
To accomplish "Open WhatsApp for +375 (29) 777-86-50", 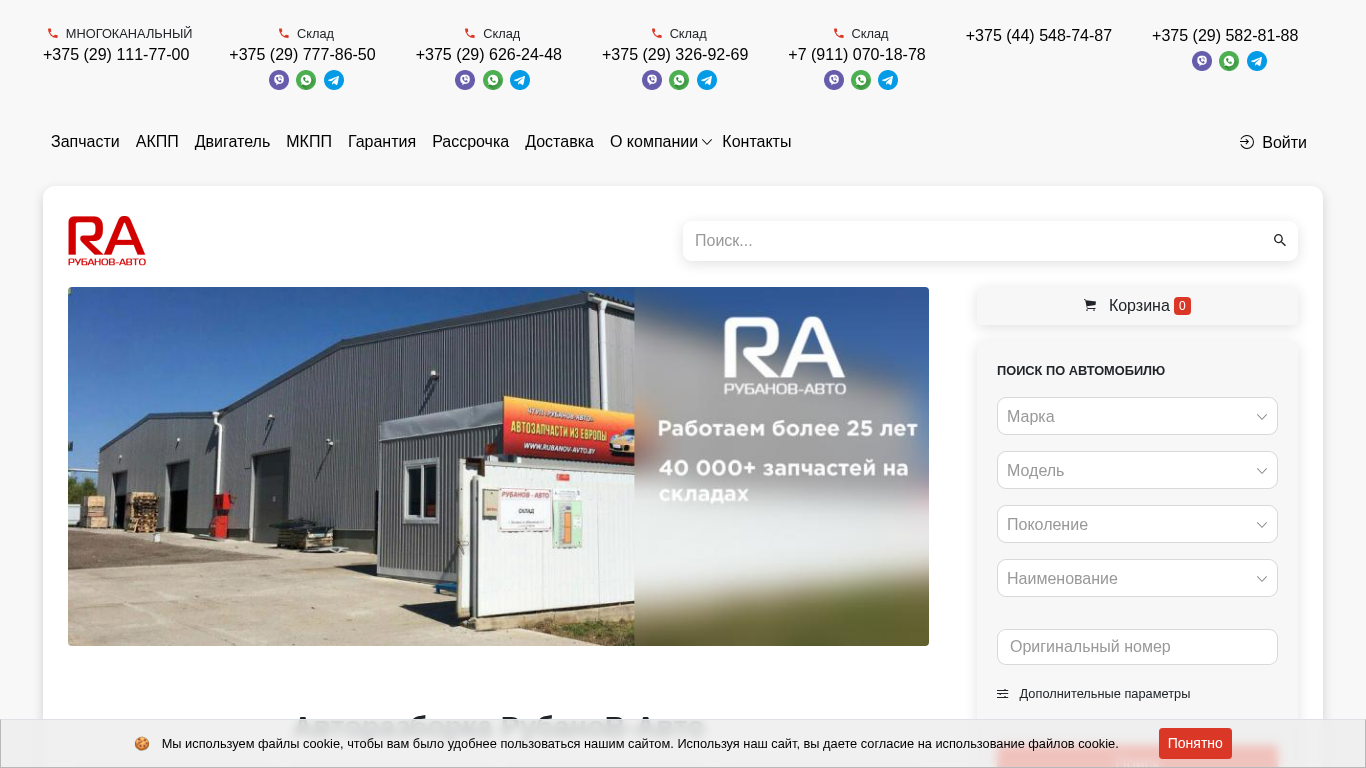I will click(306, 80).
